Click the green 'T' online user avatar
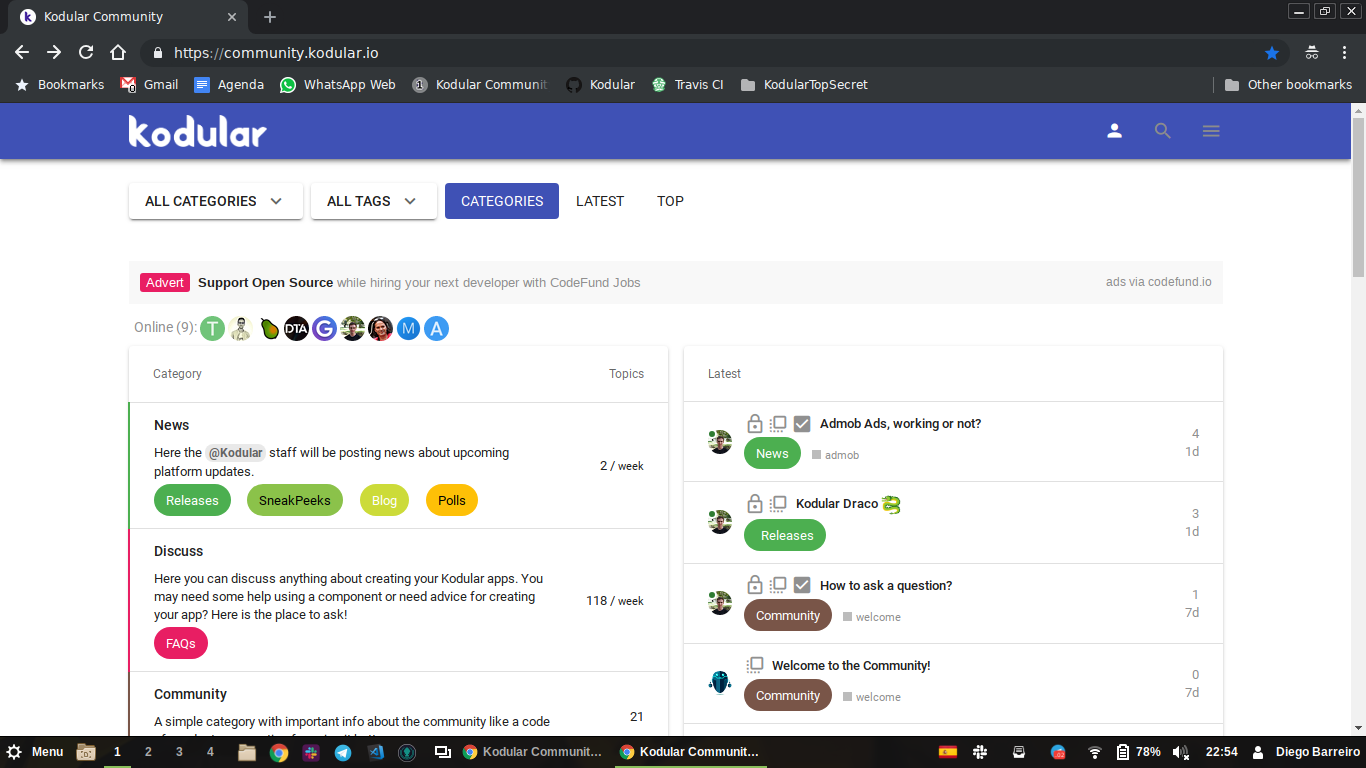Viewport: 1366px width, 768px height. (212, 328)
